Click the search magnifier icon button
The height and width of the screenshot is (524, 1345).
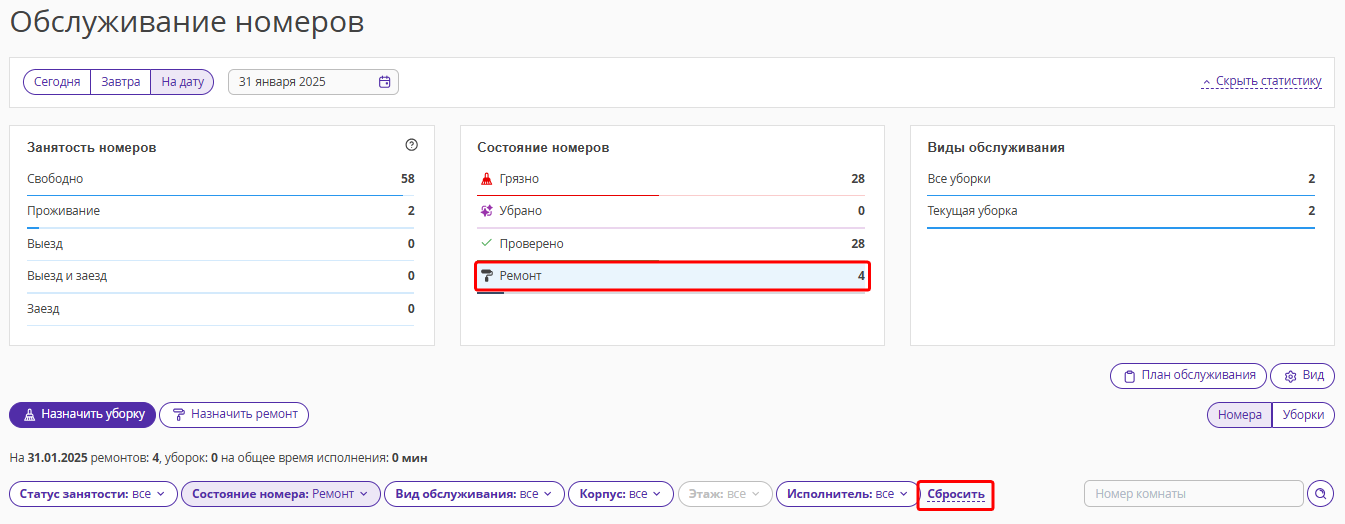tap(1321, 494)
